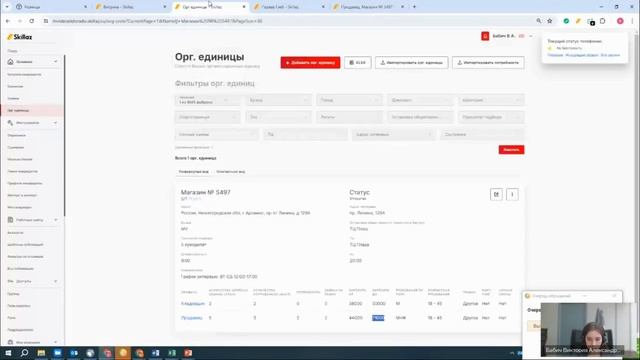Click the browser back arrow

point(8,21)
